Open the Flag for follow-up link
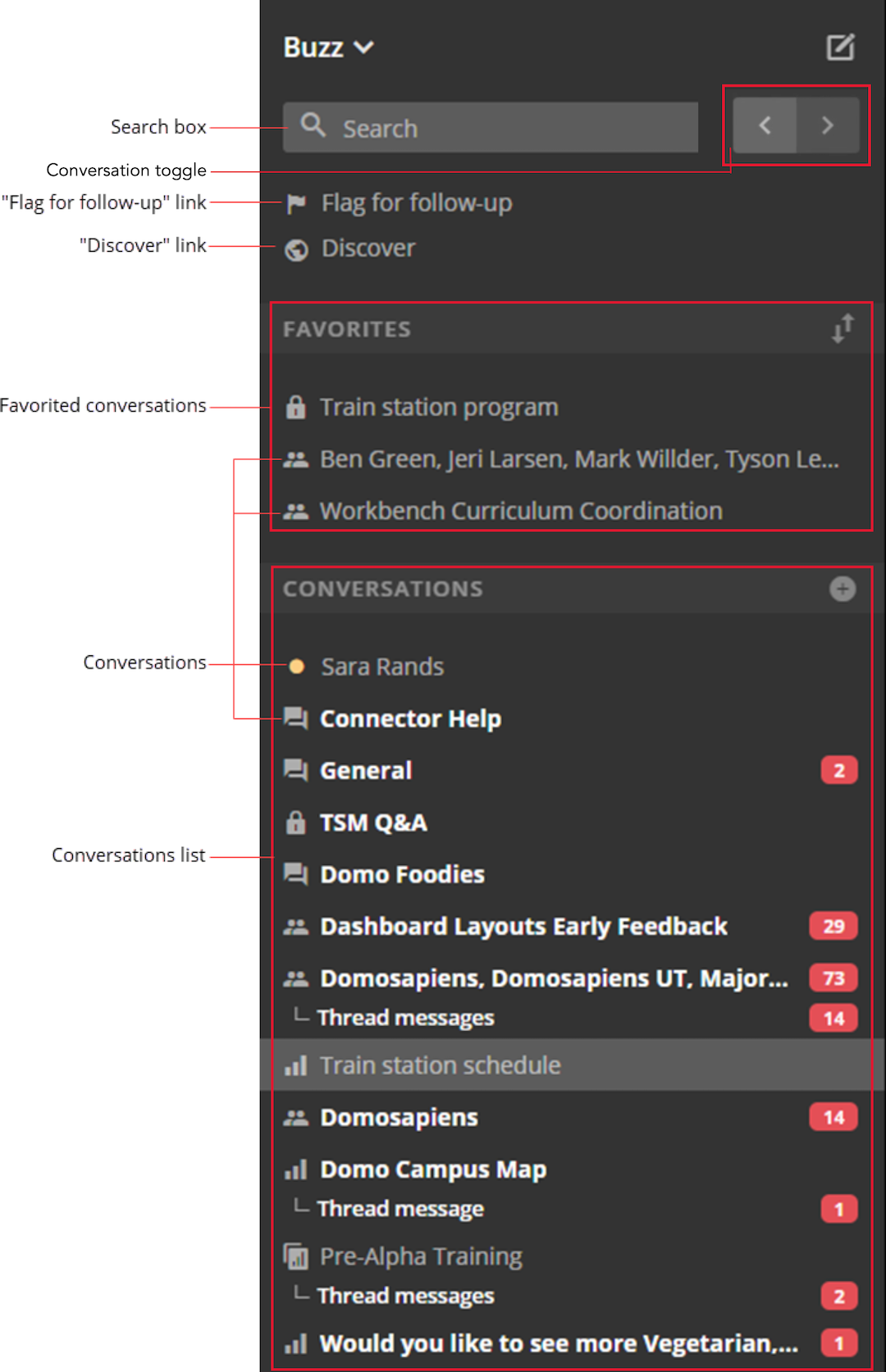This screenshot has height=1372, width=886. (416, 203)
